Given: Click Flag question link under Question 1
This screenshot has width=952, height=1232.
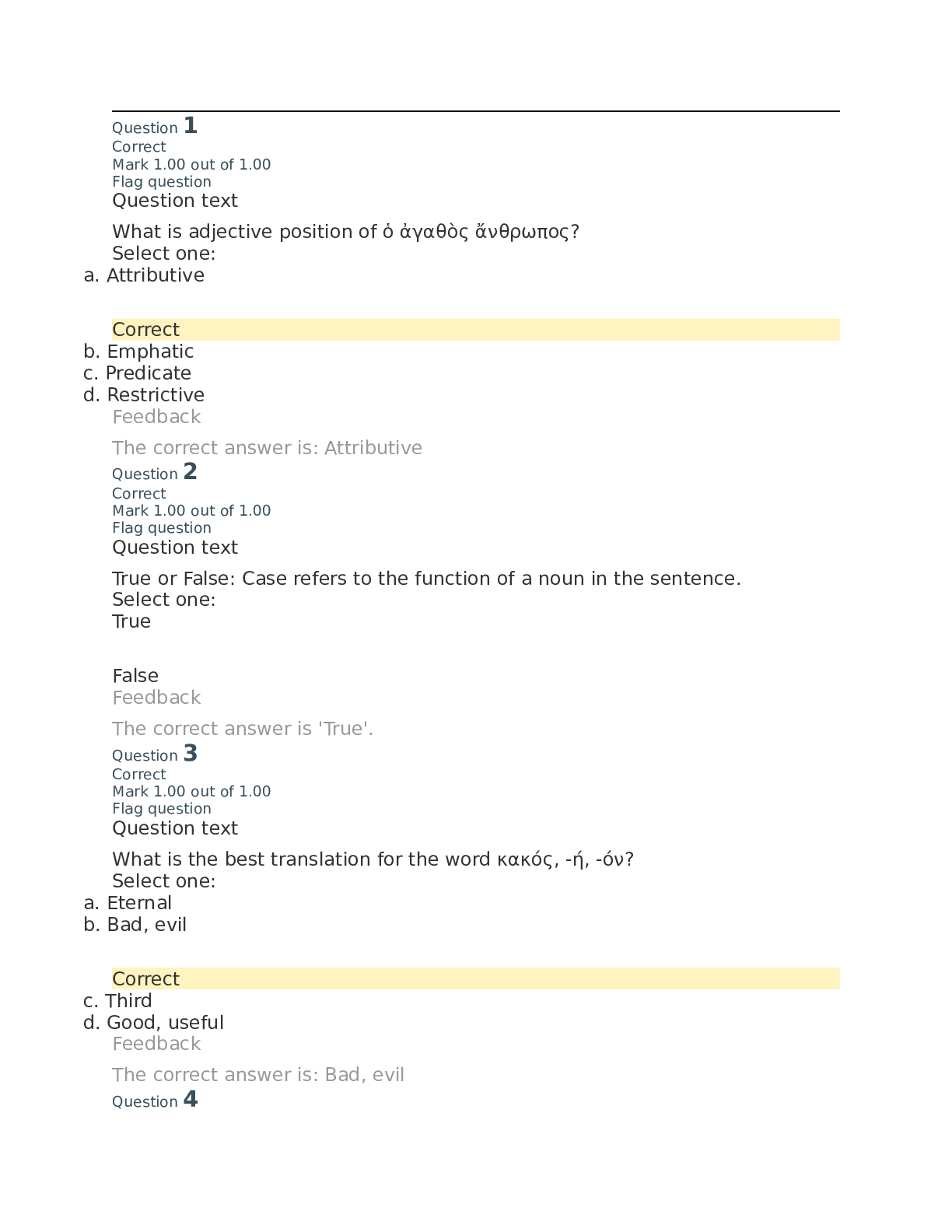Looking at the screenshot, I should 162,182.
